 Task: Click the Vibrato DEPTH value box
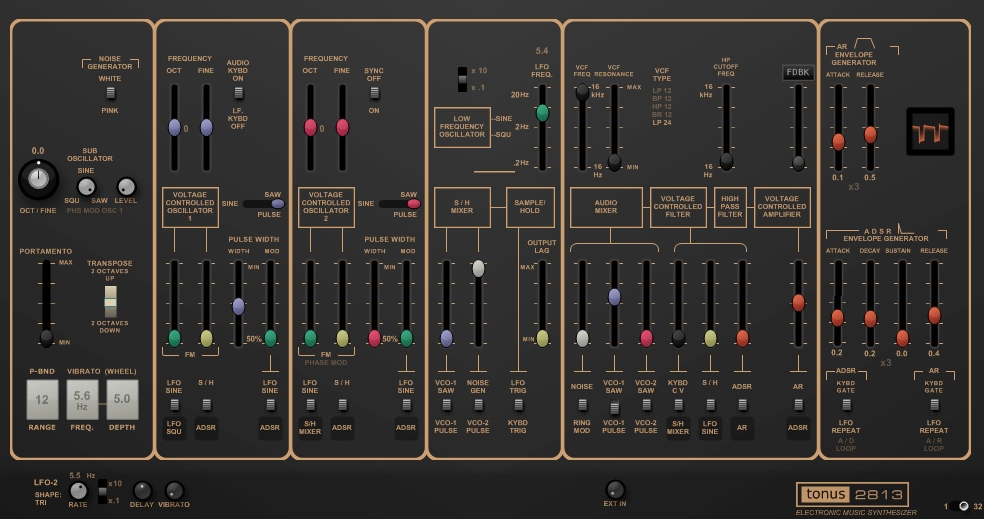click(x=122, y=399)
